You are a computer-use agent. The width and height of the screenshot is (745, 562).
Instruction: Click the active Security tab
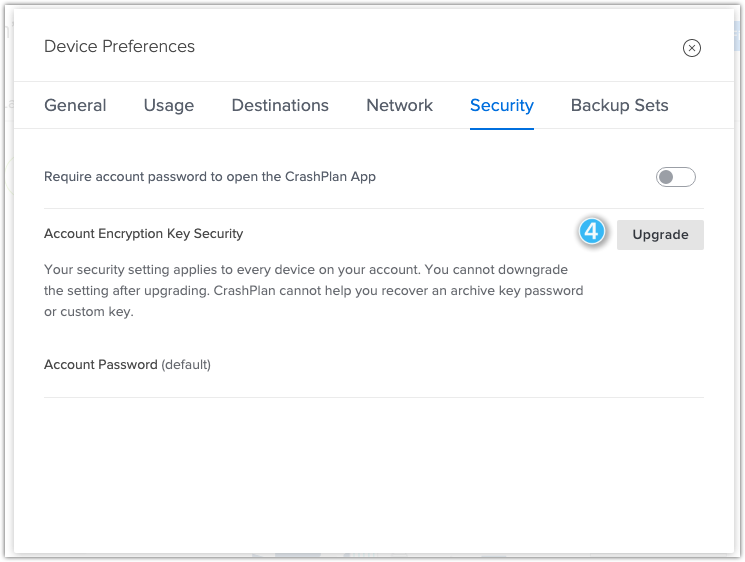tap(502, 105)
